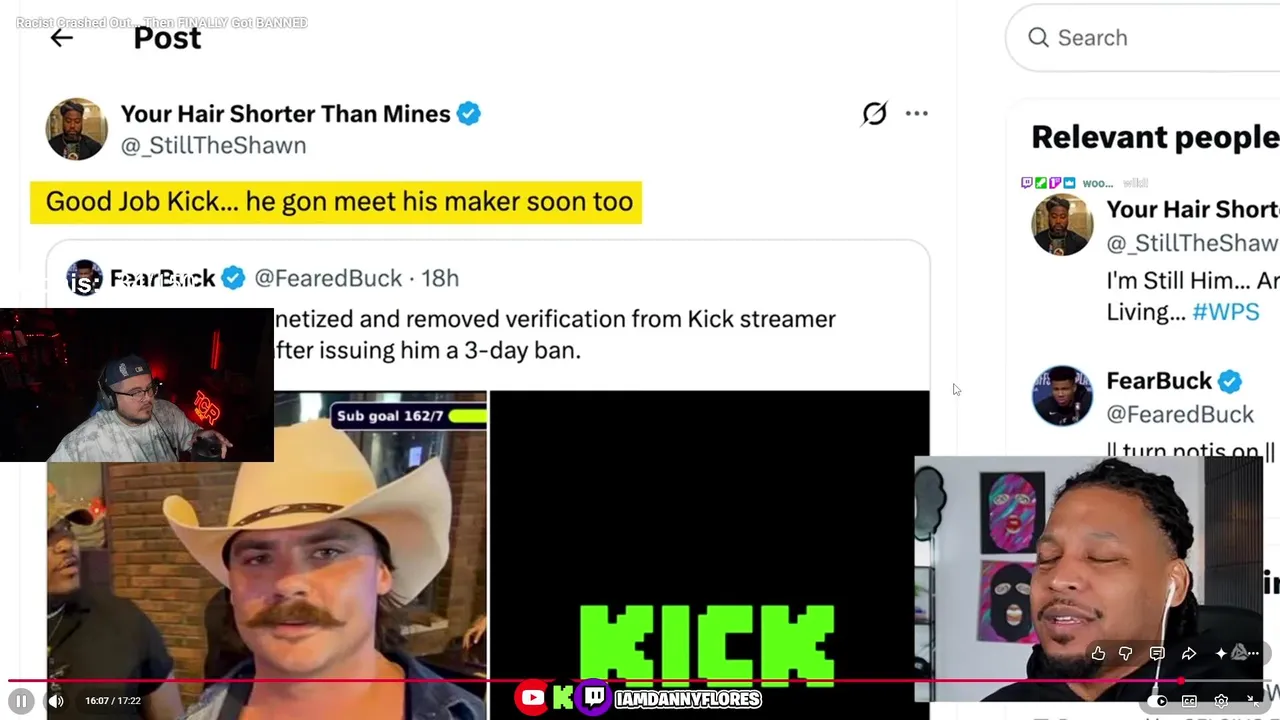Open the cowboy hat streamer image

(x=267, y=555)
